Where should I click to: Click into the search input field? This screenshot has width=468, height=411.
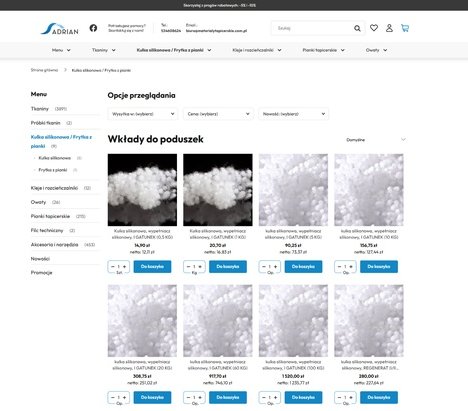pyautogui.click(x=313, y=28)
